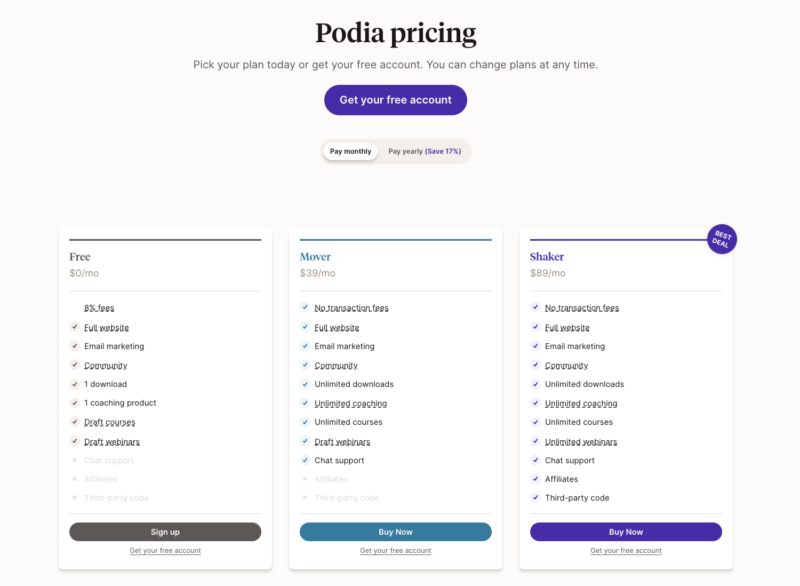The width and height of the screenshot is (800, 586).
Task: Click No transaction fees term in Mover plan
Action: pos(352,308)
